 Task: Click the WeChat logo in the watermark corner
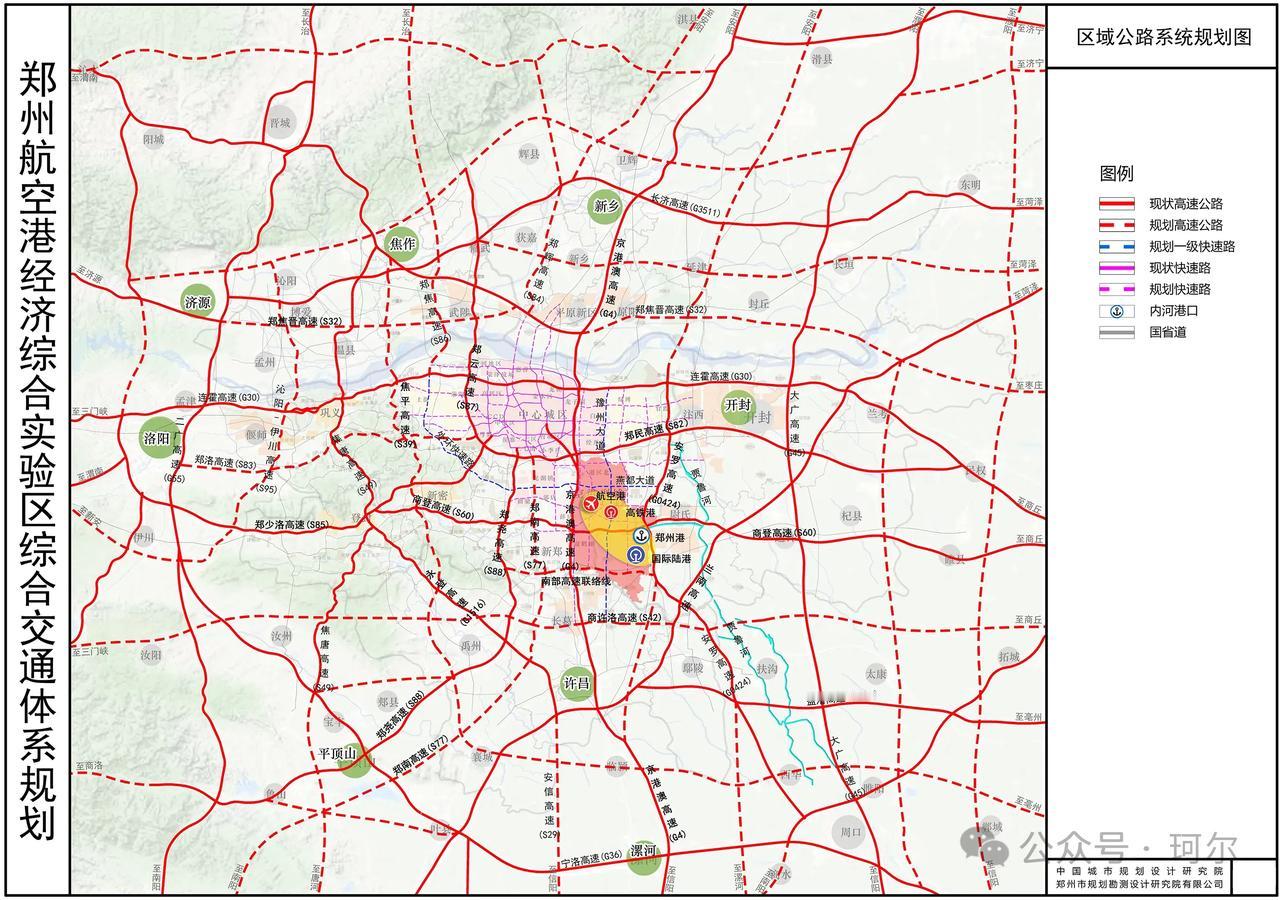click(x=984, y=845)
